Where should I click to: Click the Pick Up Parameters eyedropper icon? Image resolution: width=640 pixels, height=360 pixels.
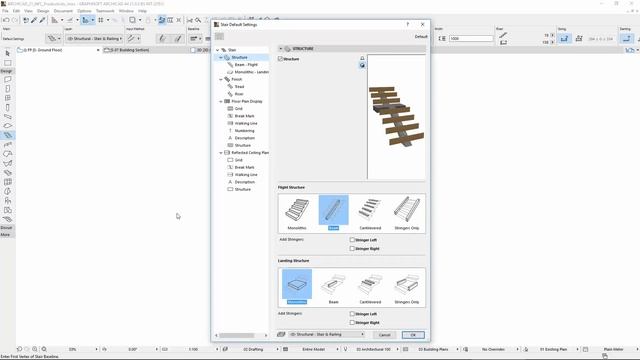coord(34,20)
